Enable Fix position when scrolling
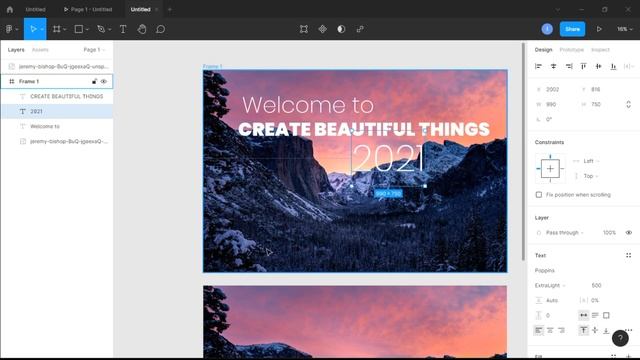Screen dimensions: 640x360 point(539,195)
